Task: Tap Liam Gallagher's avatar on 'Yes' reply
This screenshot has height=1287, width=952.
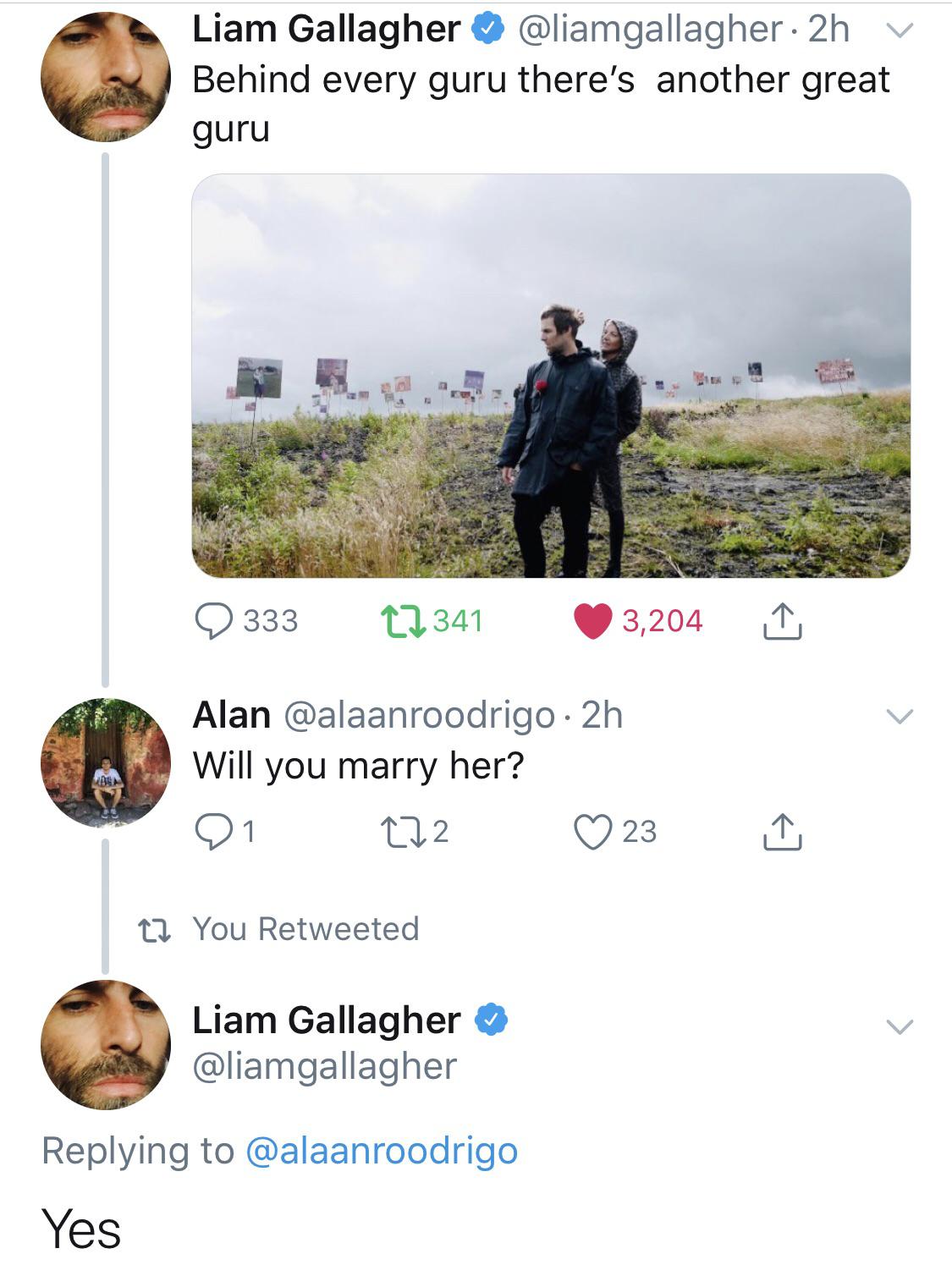Action: pos(106,1044)
